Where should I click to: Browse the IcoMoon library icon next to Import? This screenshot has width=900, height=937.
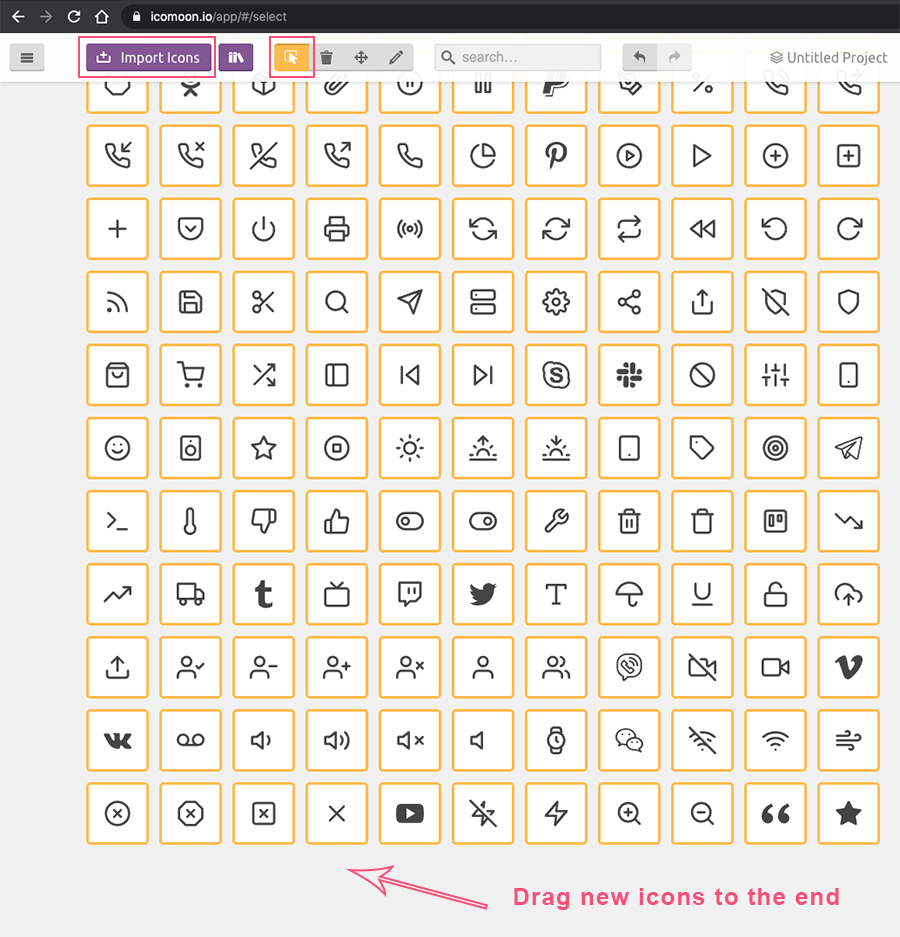(236, 57)
